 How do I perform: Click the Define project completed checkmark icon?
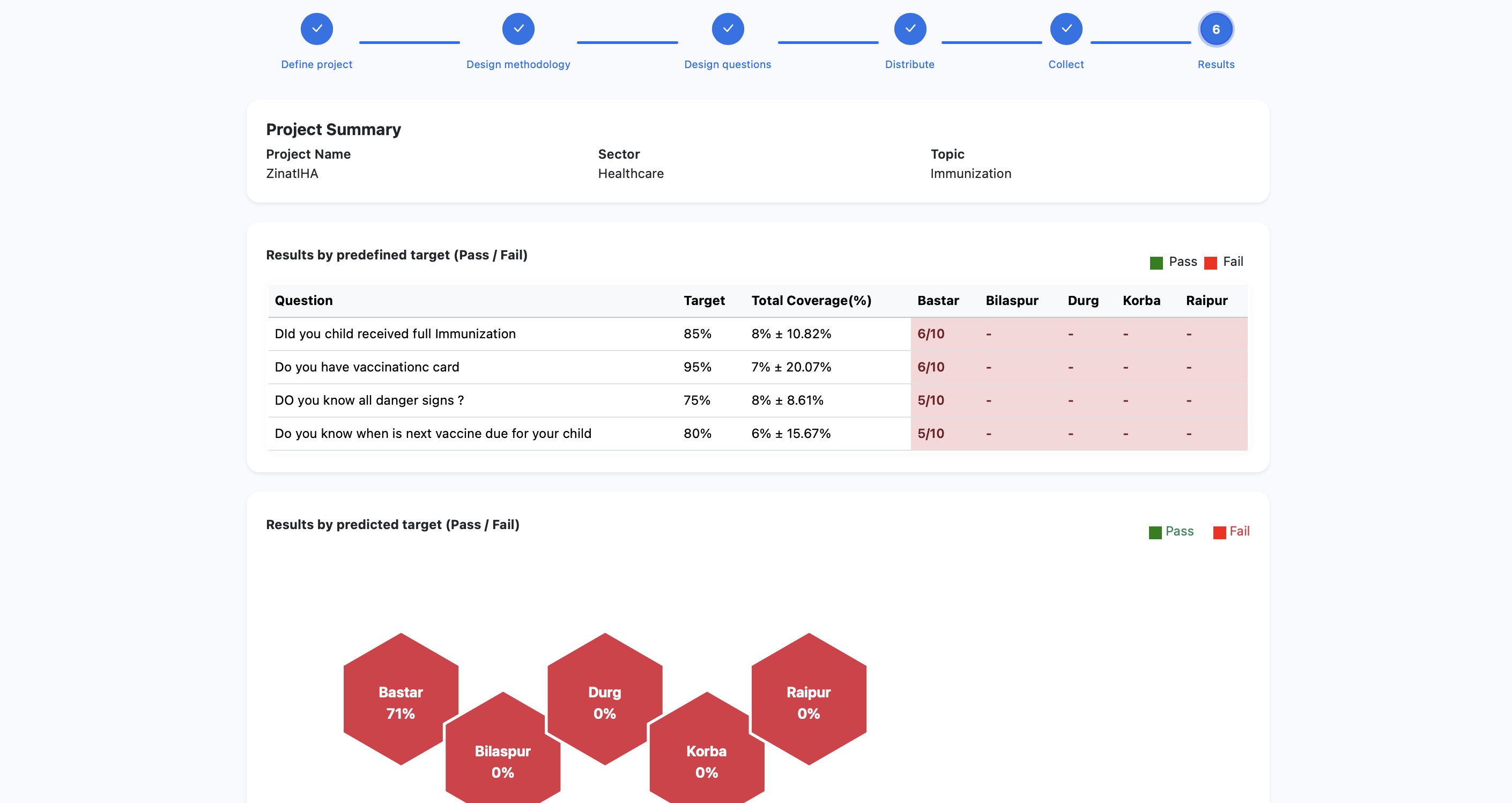click(316, 28)
